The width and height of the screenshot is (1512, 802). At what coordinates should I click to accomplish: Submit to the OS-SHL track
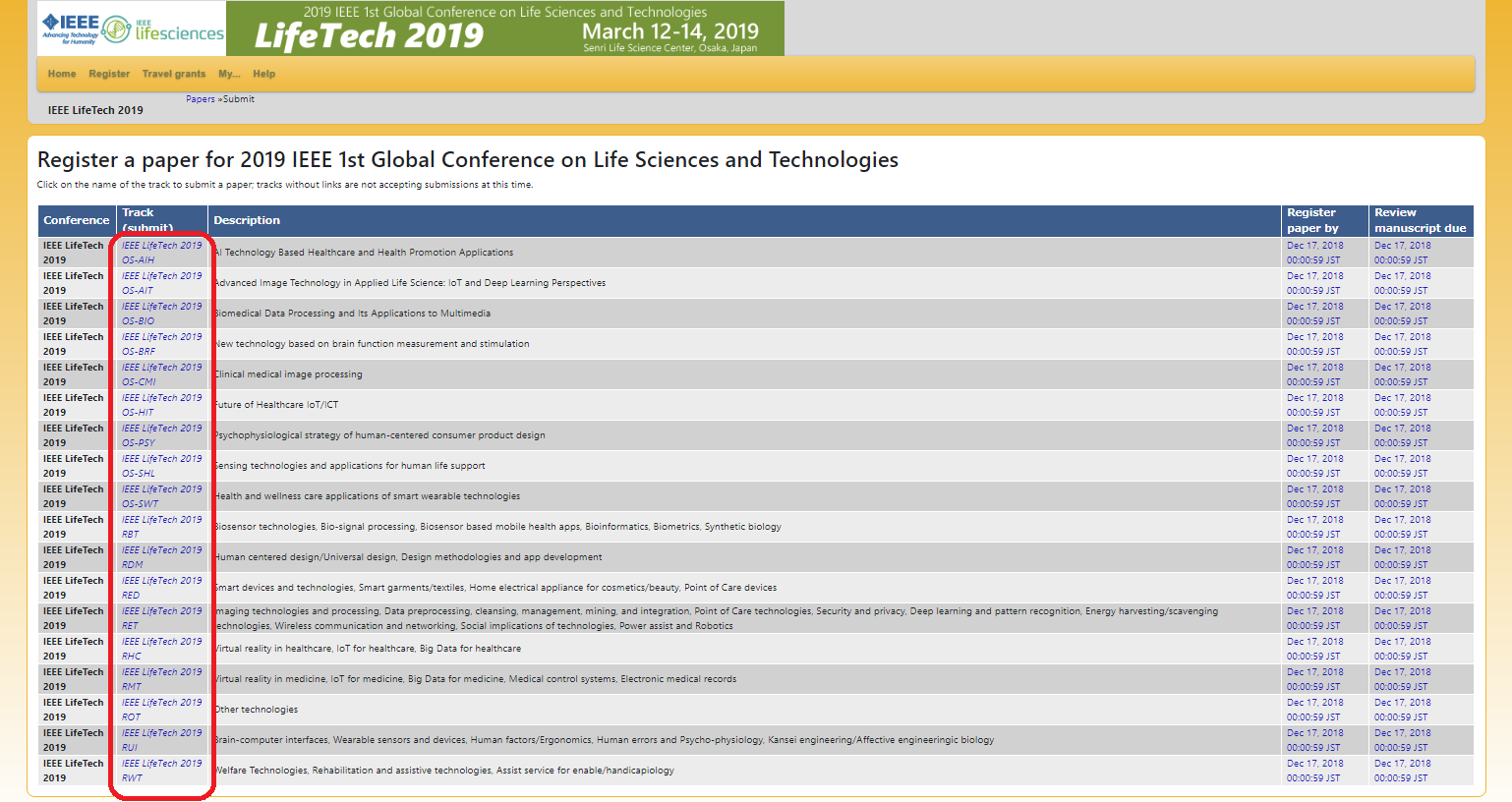(x=161, y=466)
